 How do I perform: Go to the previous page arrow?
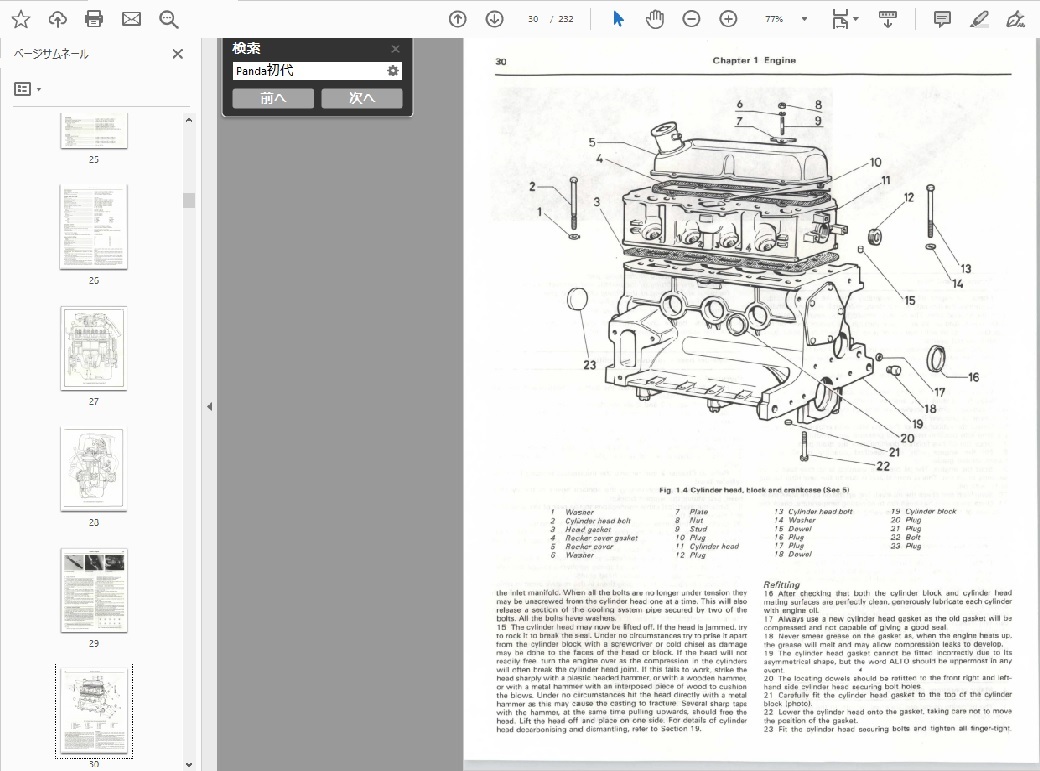pos(458,19)
